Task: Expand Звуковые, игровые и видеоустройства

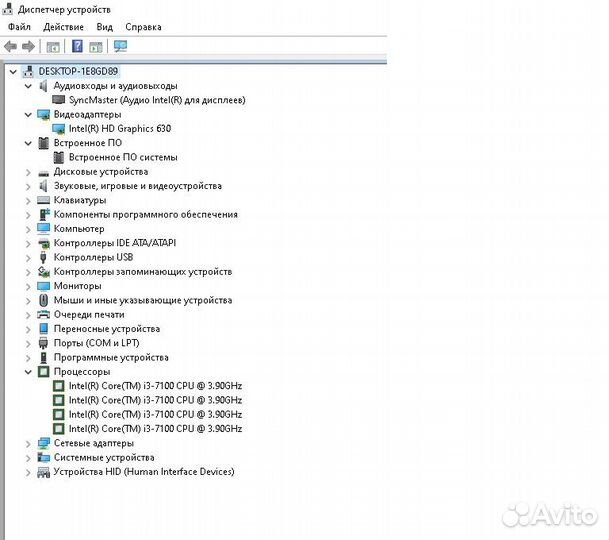Action: [x=28, y=186]
